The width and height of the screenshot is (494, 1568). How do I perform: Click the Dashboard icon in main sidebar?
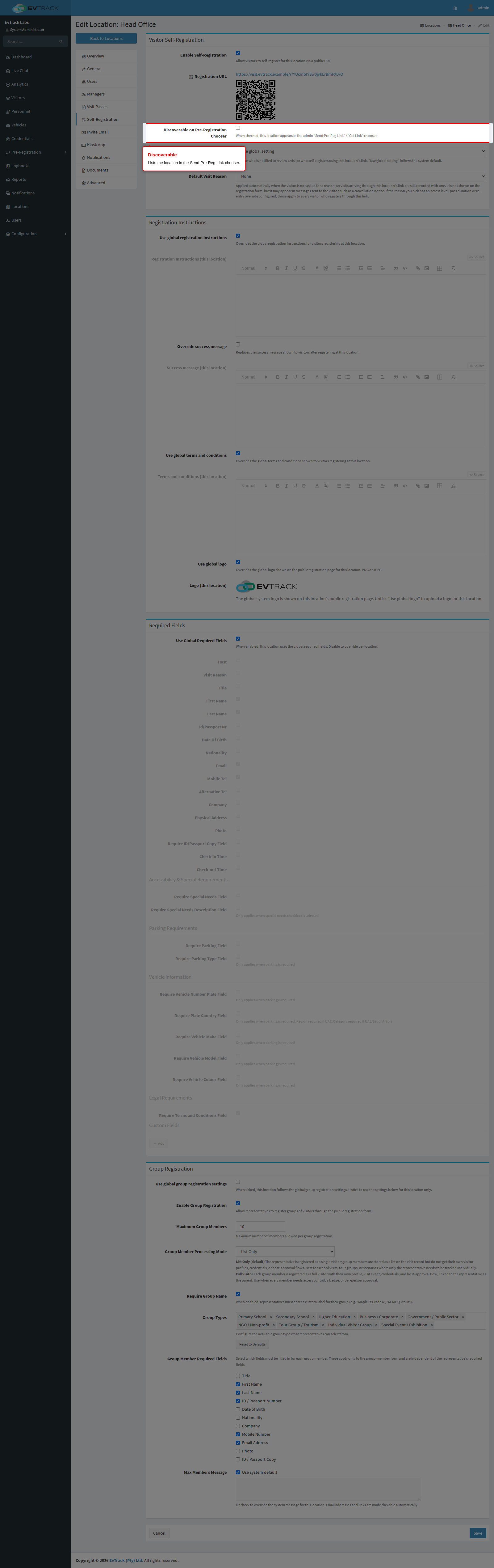coord(8,57)
